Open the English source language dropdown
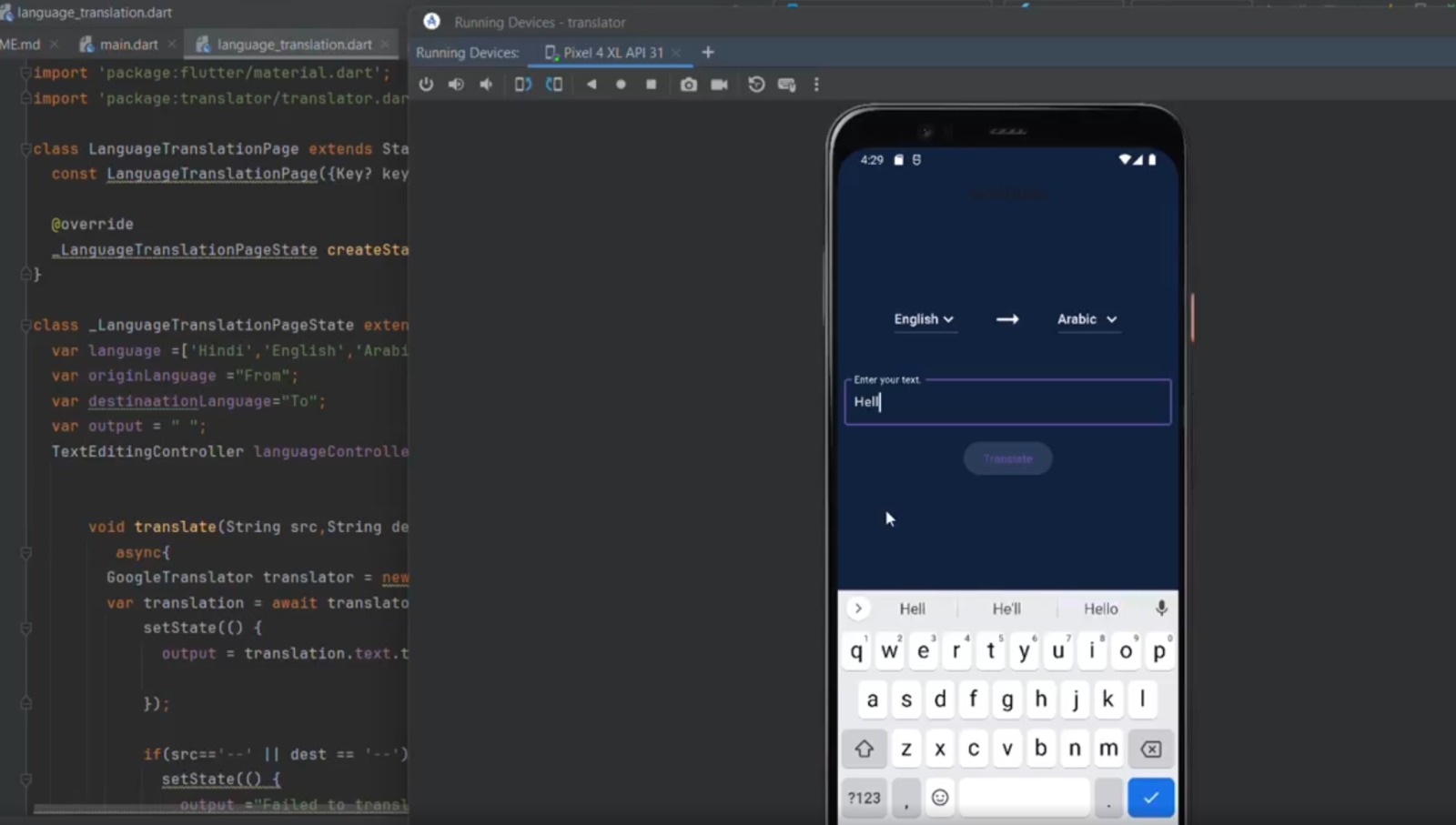The width and height of the screenshot is (1456, 825). (x=924, y=319)
